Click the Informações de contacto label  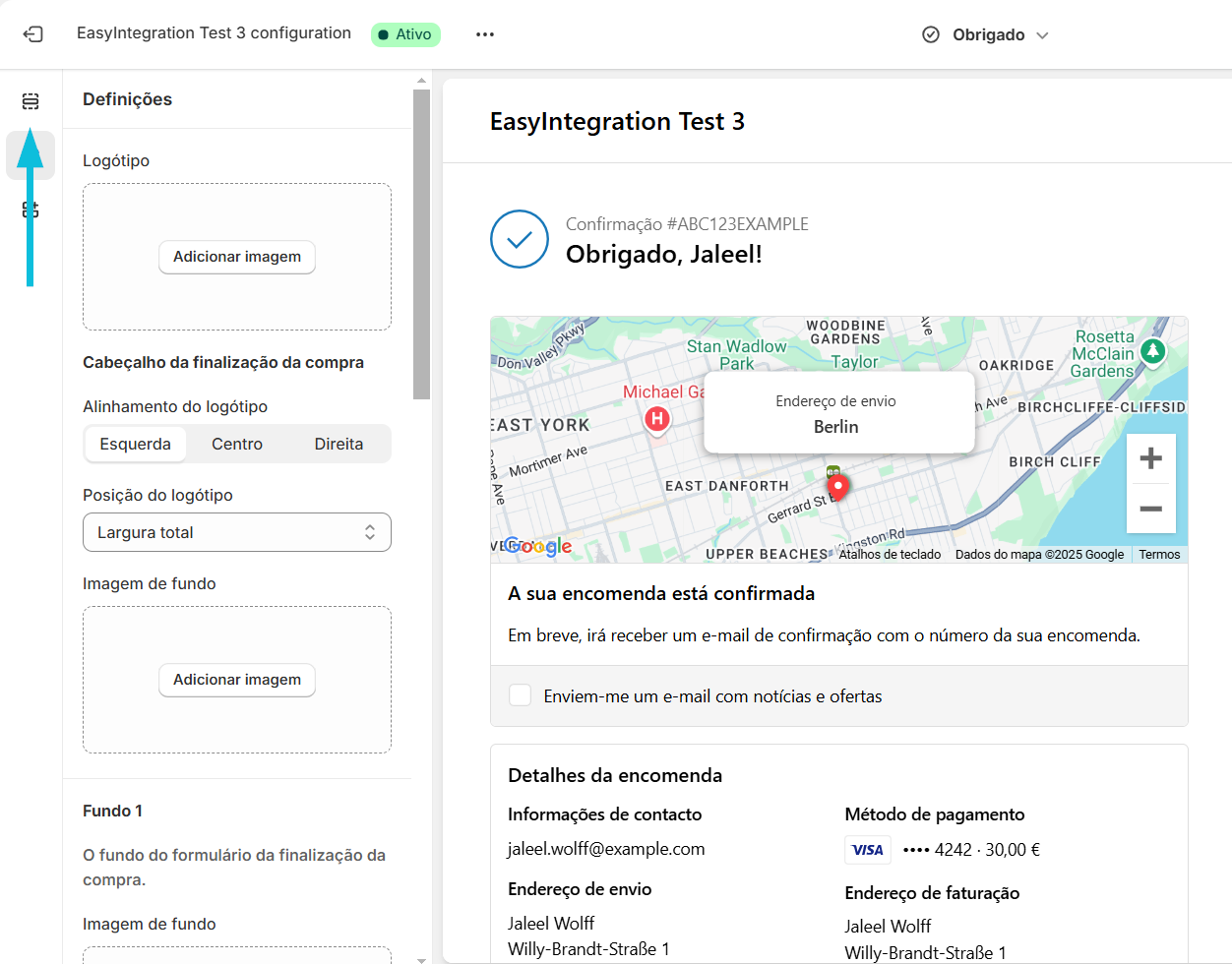click(x=605, y=814)
